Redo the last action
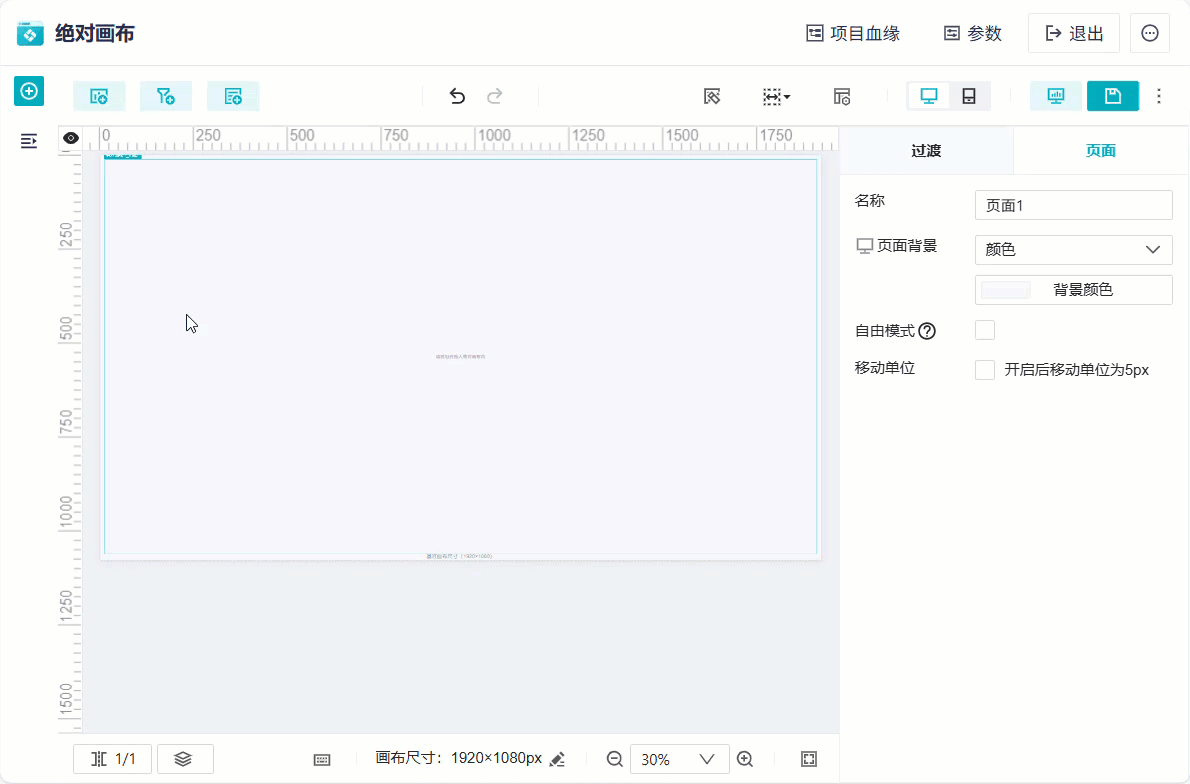1190x784 pixels. [x=494, y=96]
